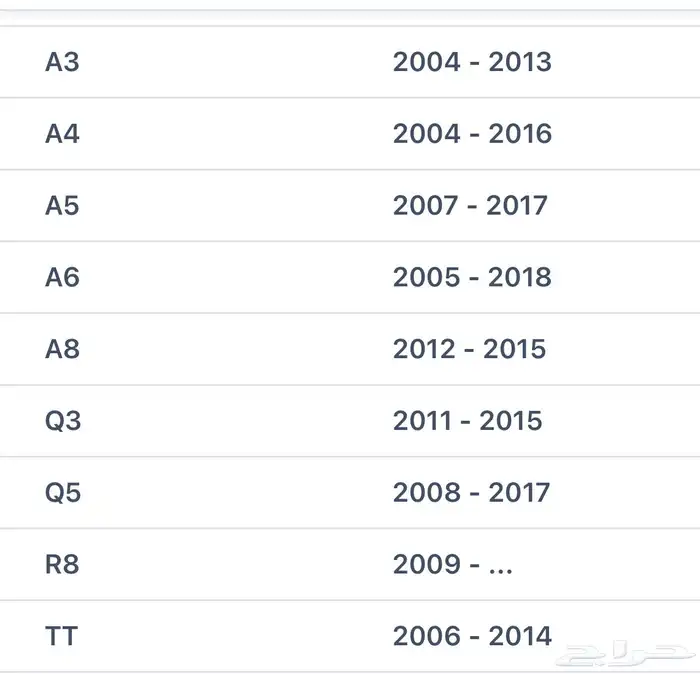The width and height of the screenshot is (700, 674).
Task: Open the A5 model entry
Action: pyautogui.click(x=350, y=205)
